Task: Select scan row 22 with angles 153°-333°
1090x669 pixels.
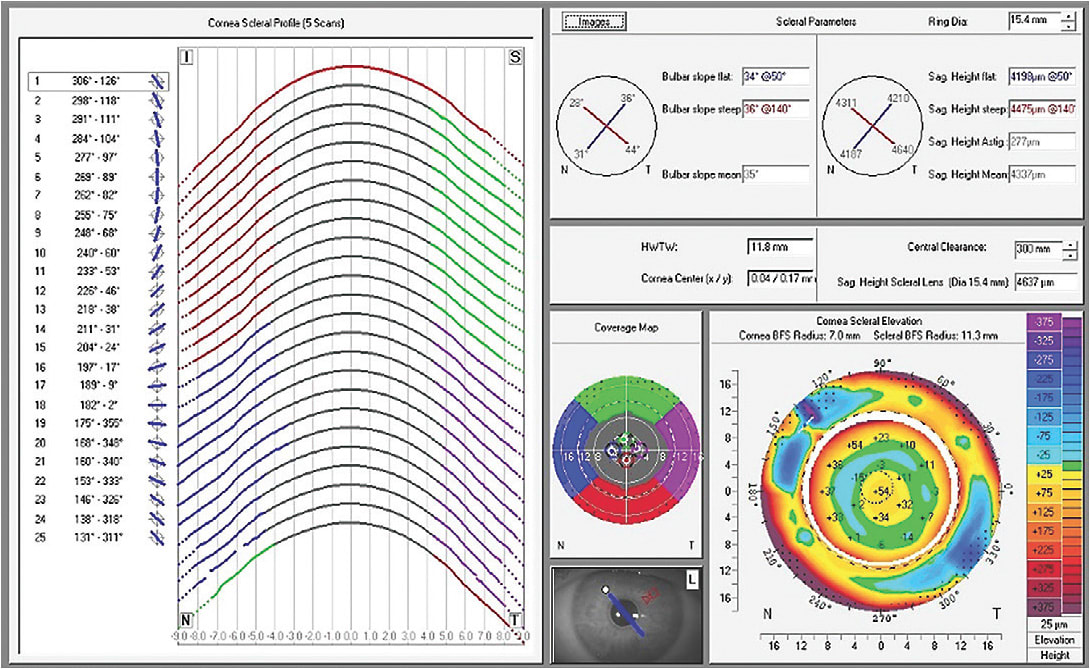Action: click(x=98, y=481)
